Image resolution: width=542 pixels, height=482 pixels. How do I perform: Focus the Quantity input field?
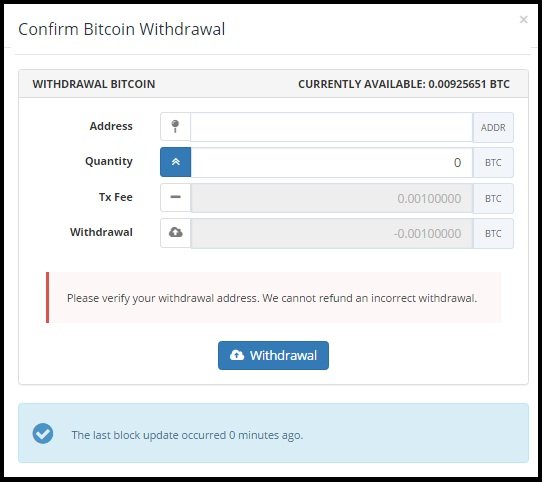(331, 163)
